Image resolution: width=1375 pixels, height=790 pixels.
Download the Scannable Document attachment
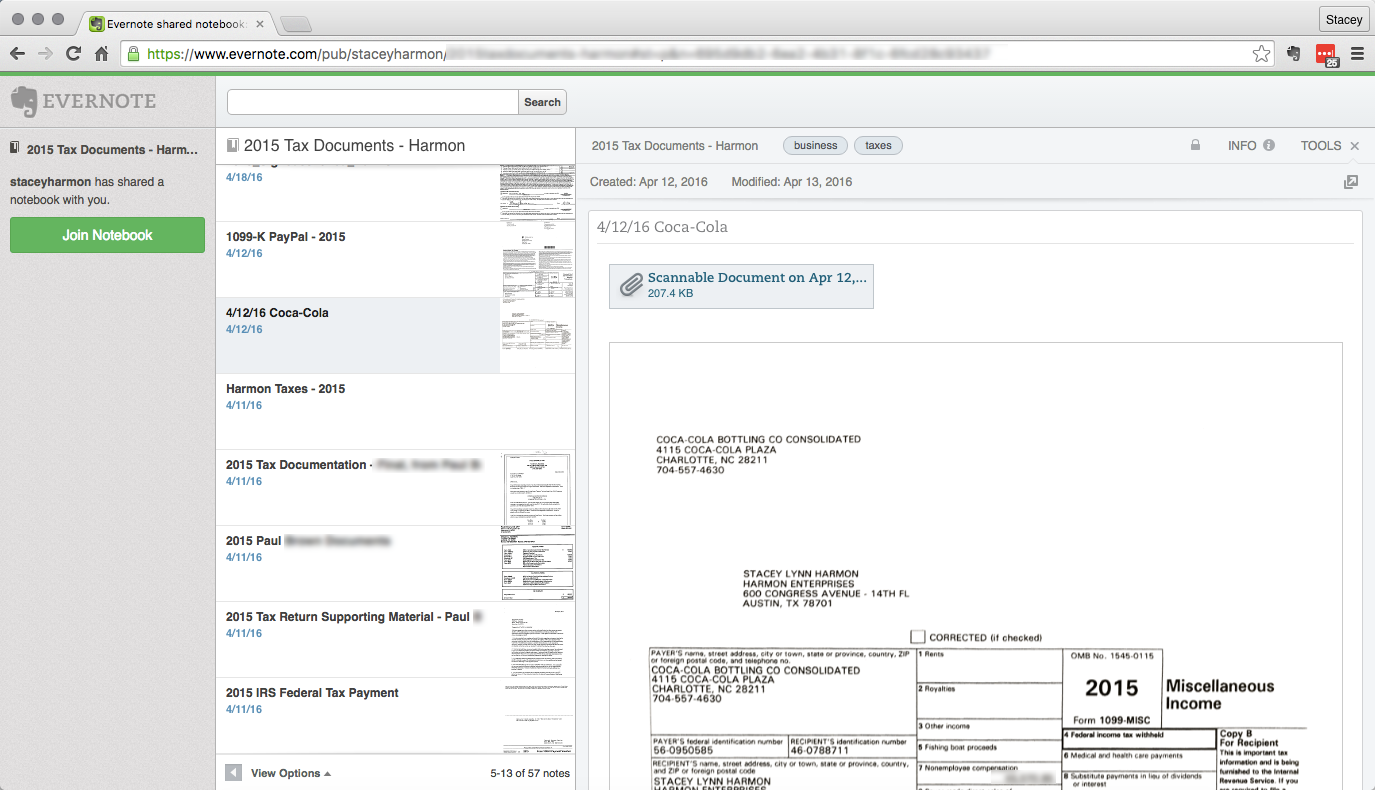pos(741,286)
